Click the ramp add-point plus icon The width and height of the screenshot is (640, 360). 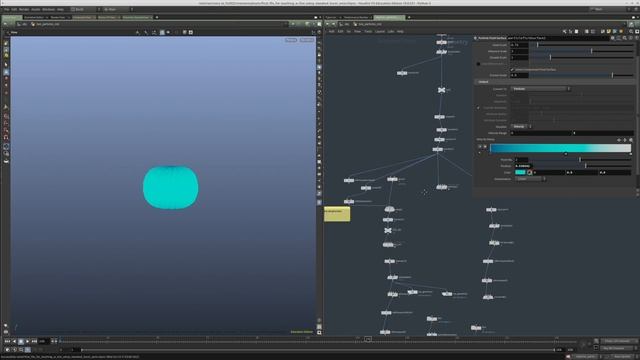tap(480, 147)
